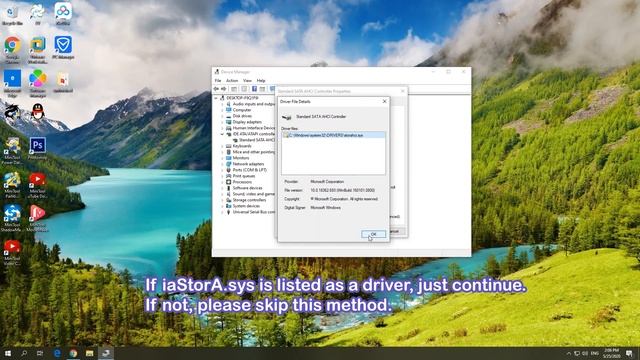This screenshot has height=360, width=640.
Task: Select Standard SATA AHCI tree item
Action: 257,140
